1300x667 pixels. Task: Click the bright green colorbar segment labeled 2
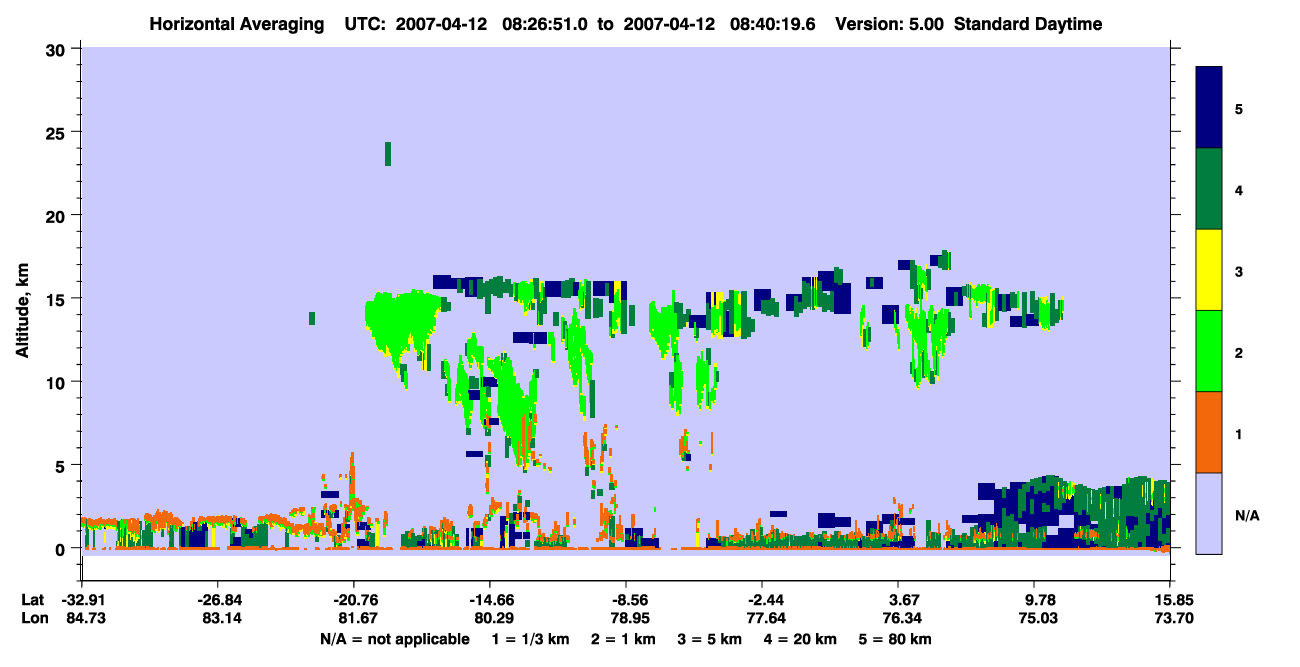coord(1209,351)
